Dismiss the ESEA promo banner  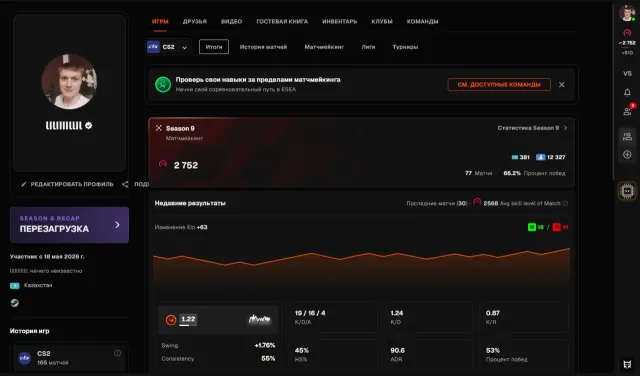[x=562, y=85]
